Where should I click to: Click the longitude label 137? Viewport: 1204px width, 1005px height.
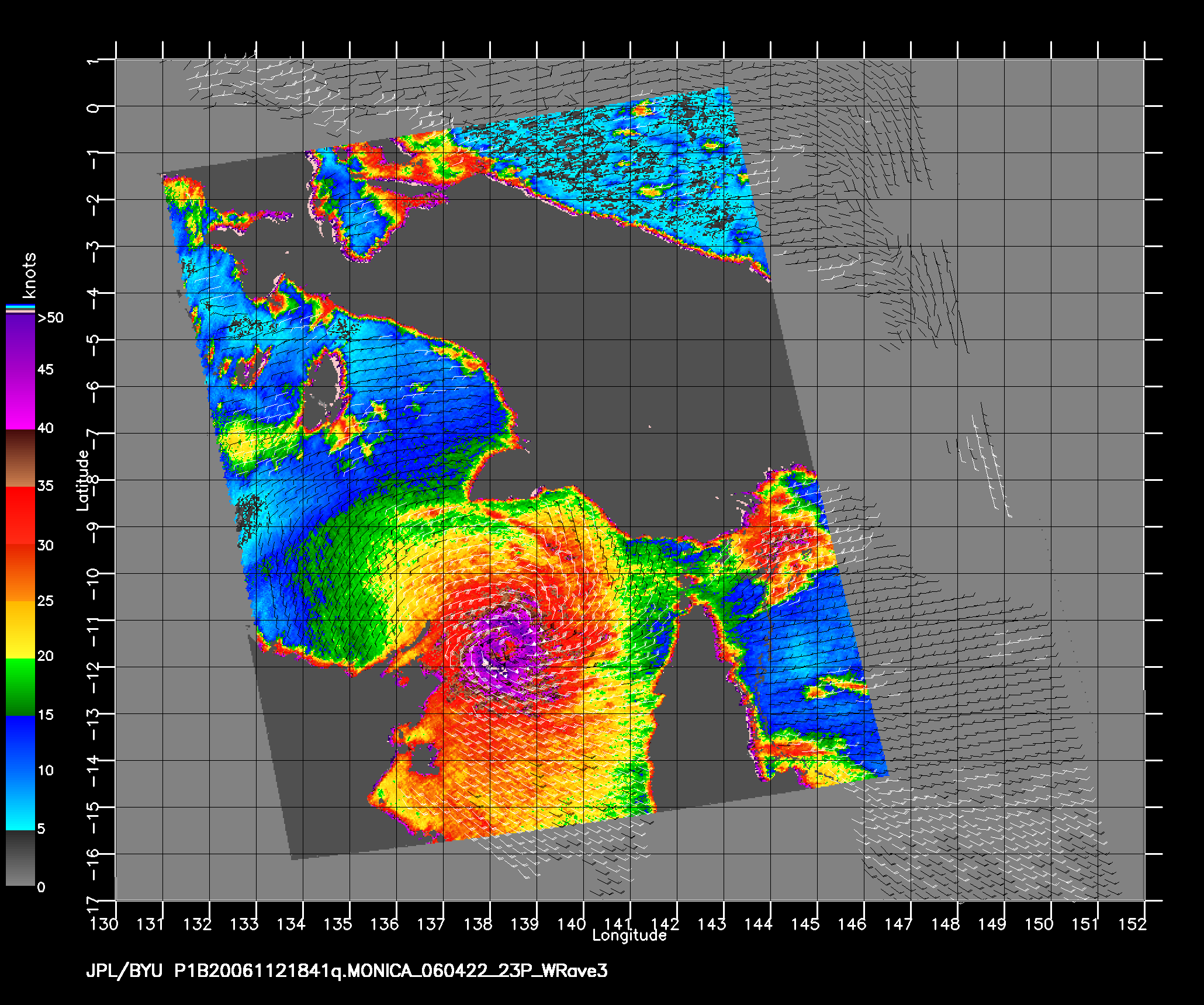431,924
